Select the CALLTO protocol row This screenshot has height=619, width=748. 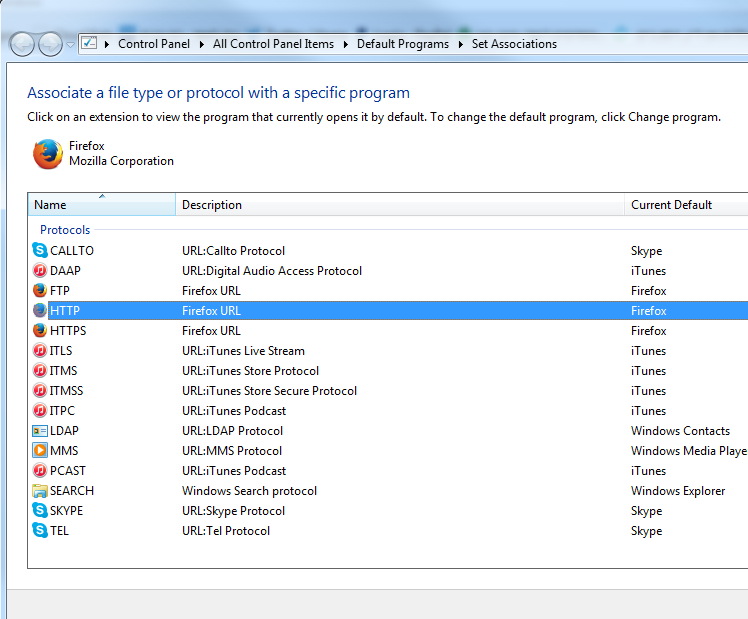[x=388, y=250]
